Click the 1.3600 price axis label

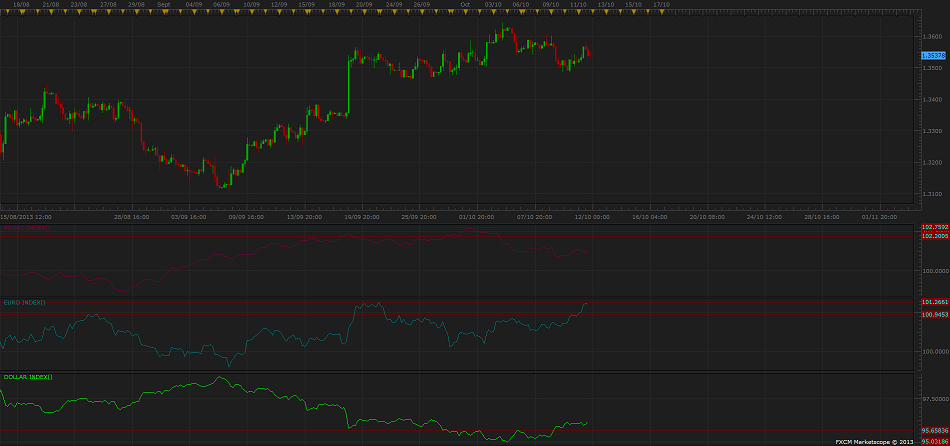932,36
